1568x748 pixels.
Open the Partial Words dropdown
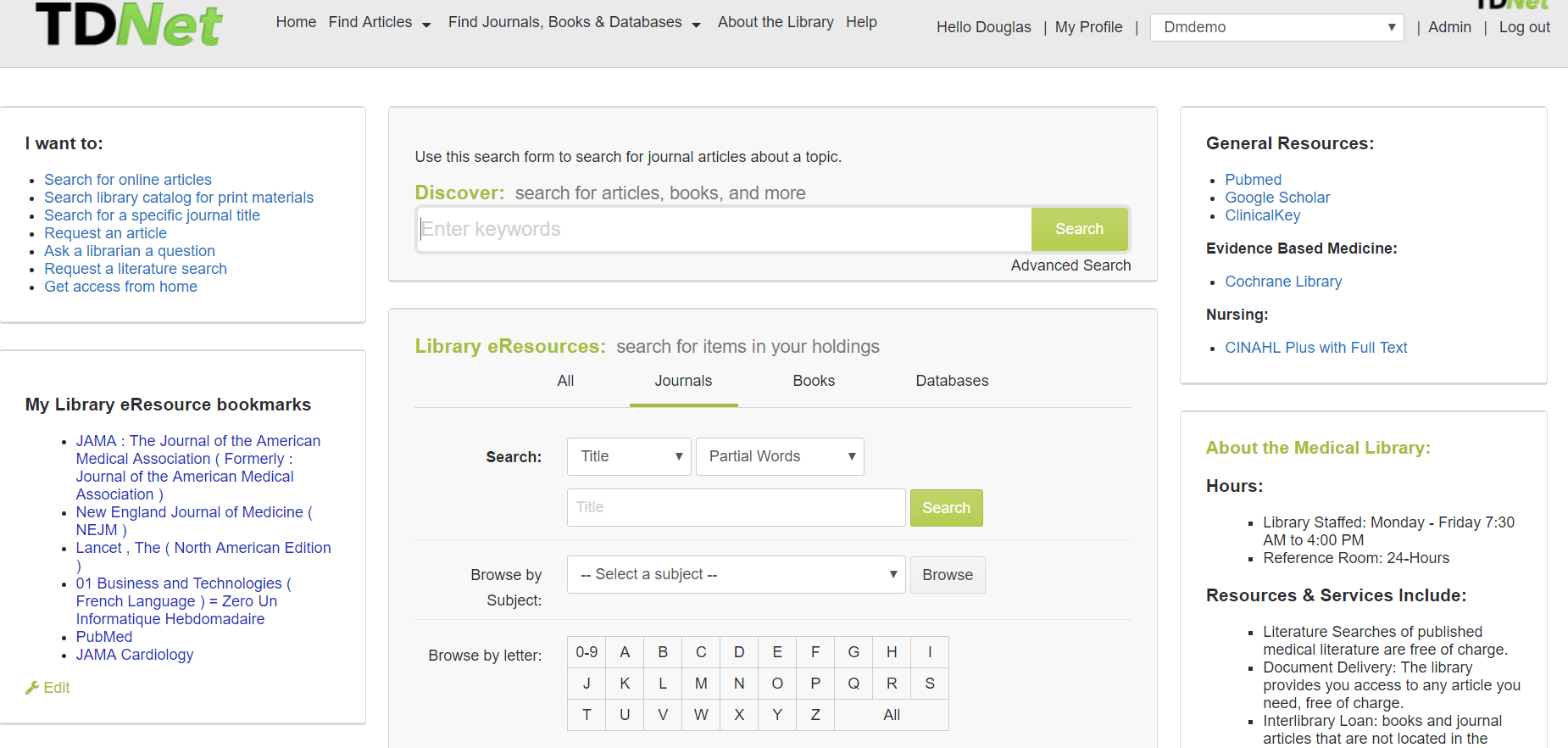pos(780,456)
